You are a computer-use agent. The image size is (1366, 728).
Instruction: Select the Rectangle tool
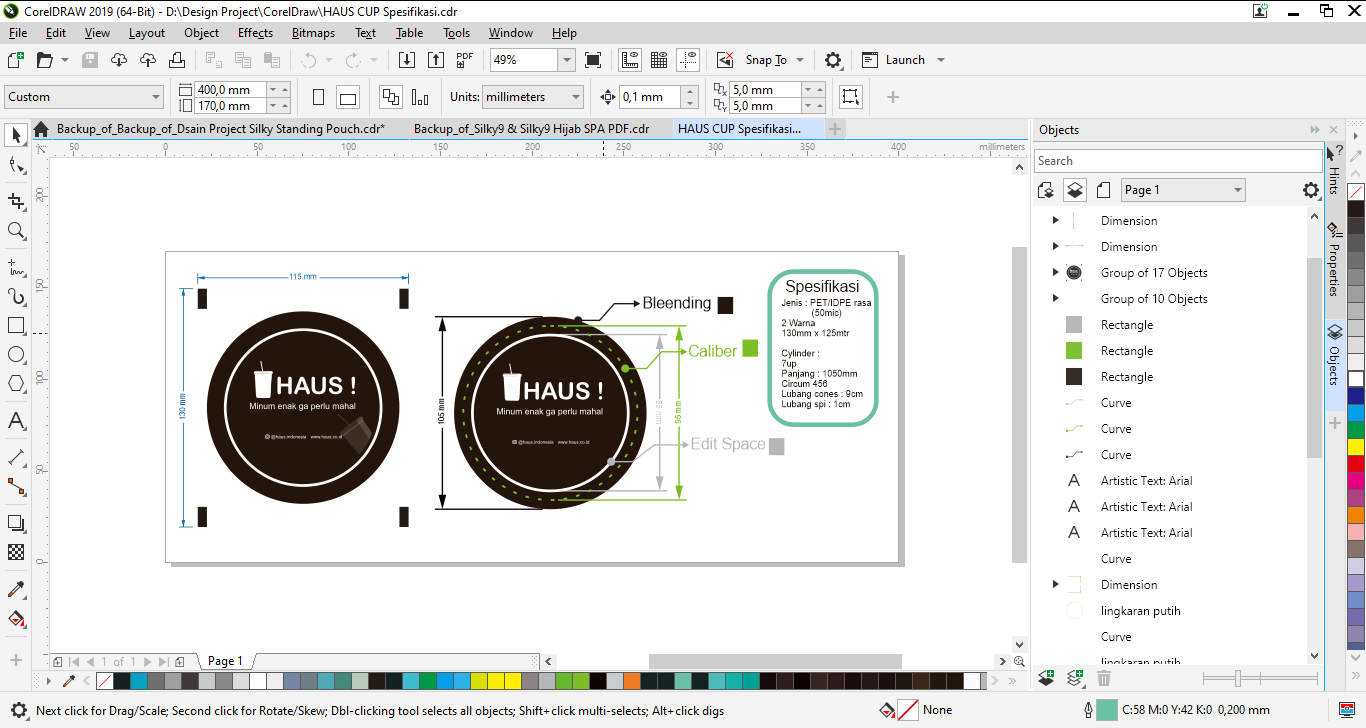click(16, 325)
